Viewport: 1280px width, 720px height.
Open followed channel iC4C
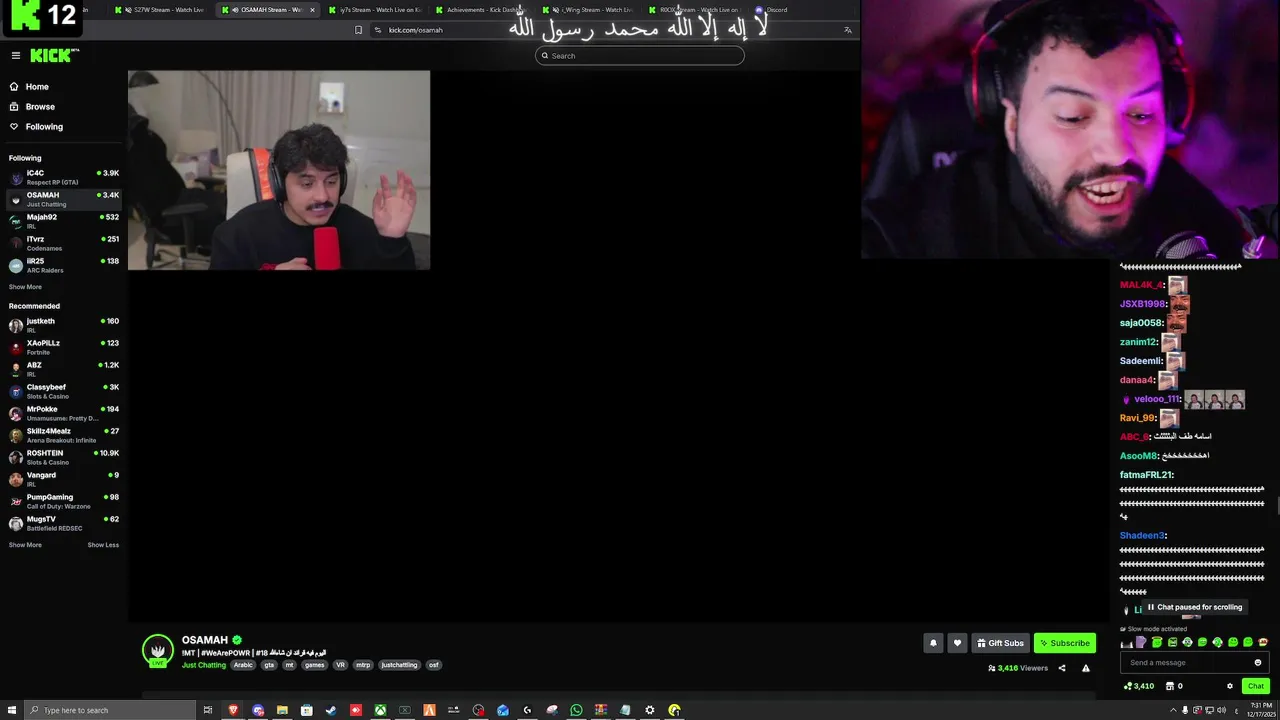(x=64, y=177)
